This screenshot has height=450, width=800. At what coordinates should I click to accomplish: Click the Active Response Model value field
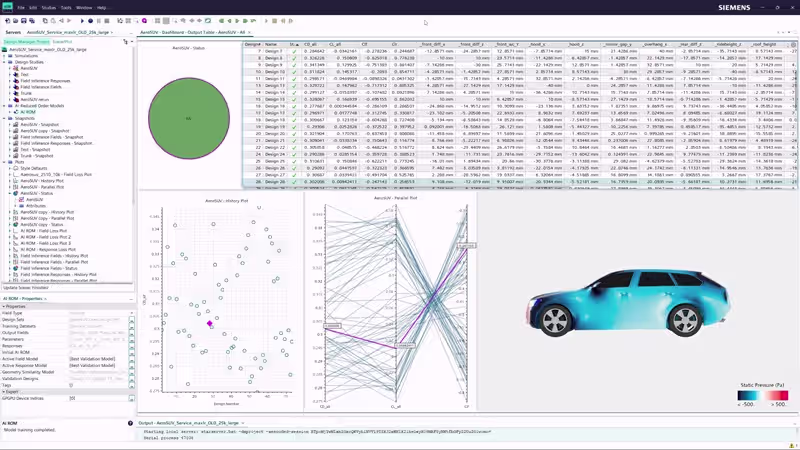[99, 366]
